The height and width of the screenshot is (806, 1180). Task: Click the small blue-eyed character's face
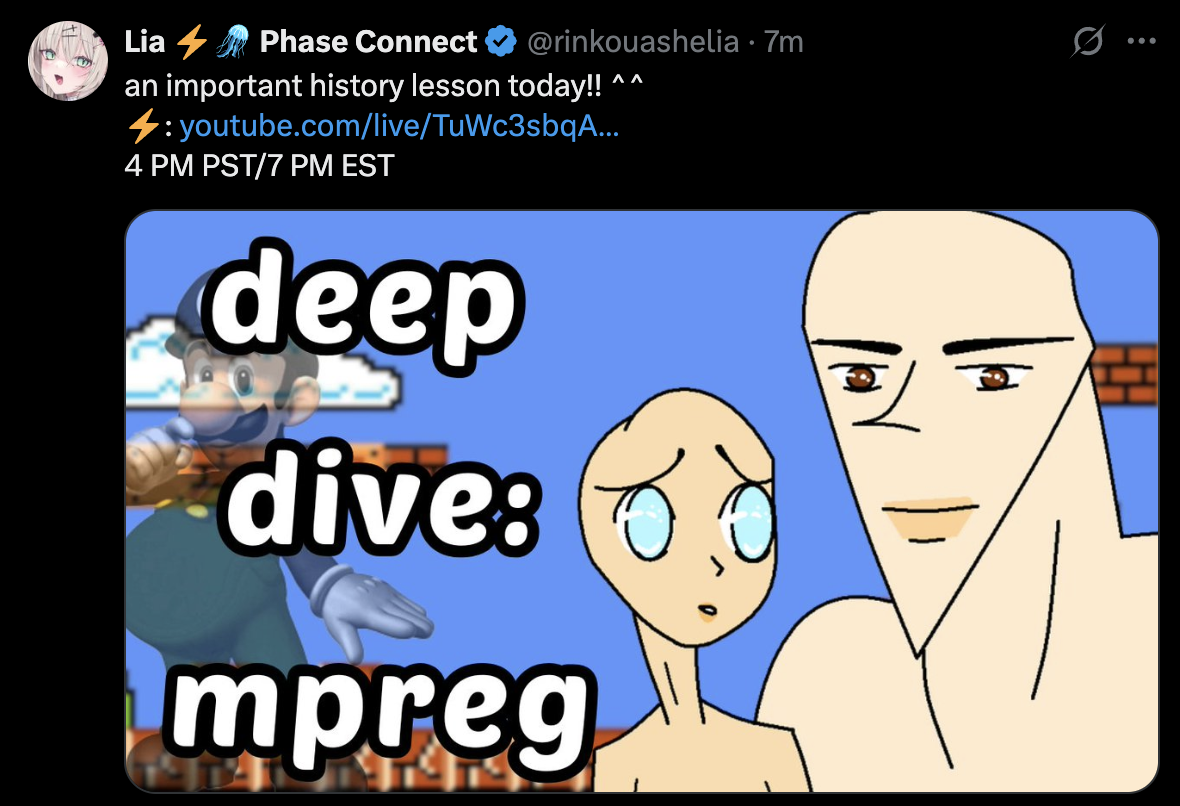coord(679,519)
